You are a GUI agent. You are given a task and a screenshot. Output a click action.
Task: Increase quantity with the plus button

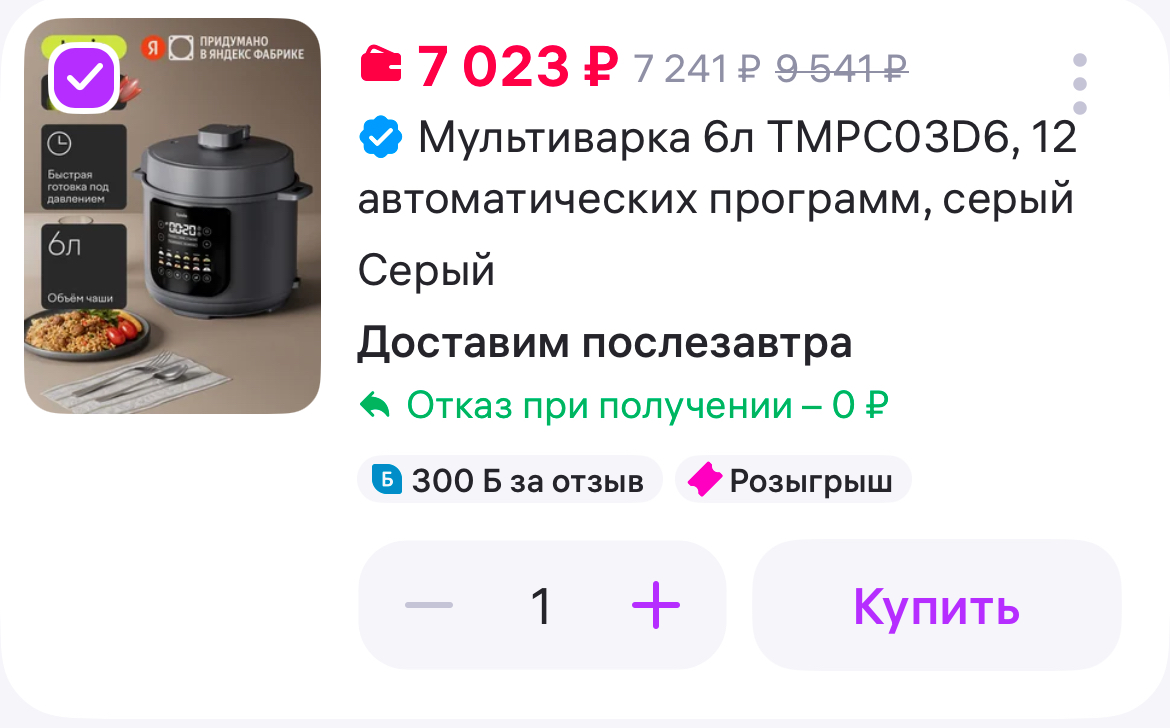[655, 605]
